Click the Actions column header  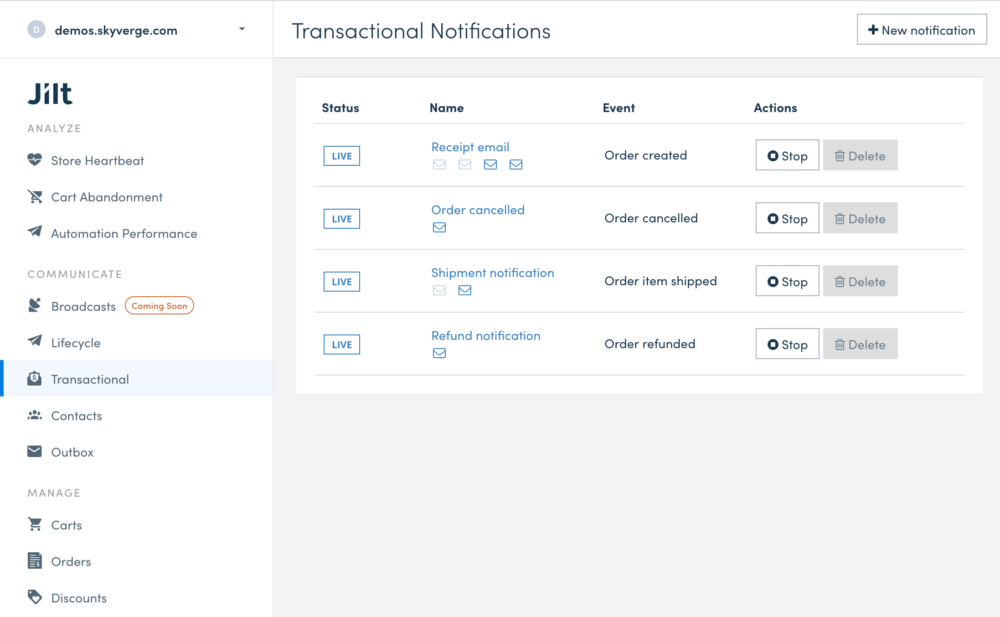[x=775, y=108]
